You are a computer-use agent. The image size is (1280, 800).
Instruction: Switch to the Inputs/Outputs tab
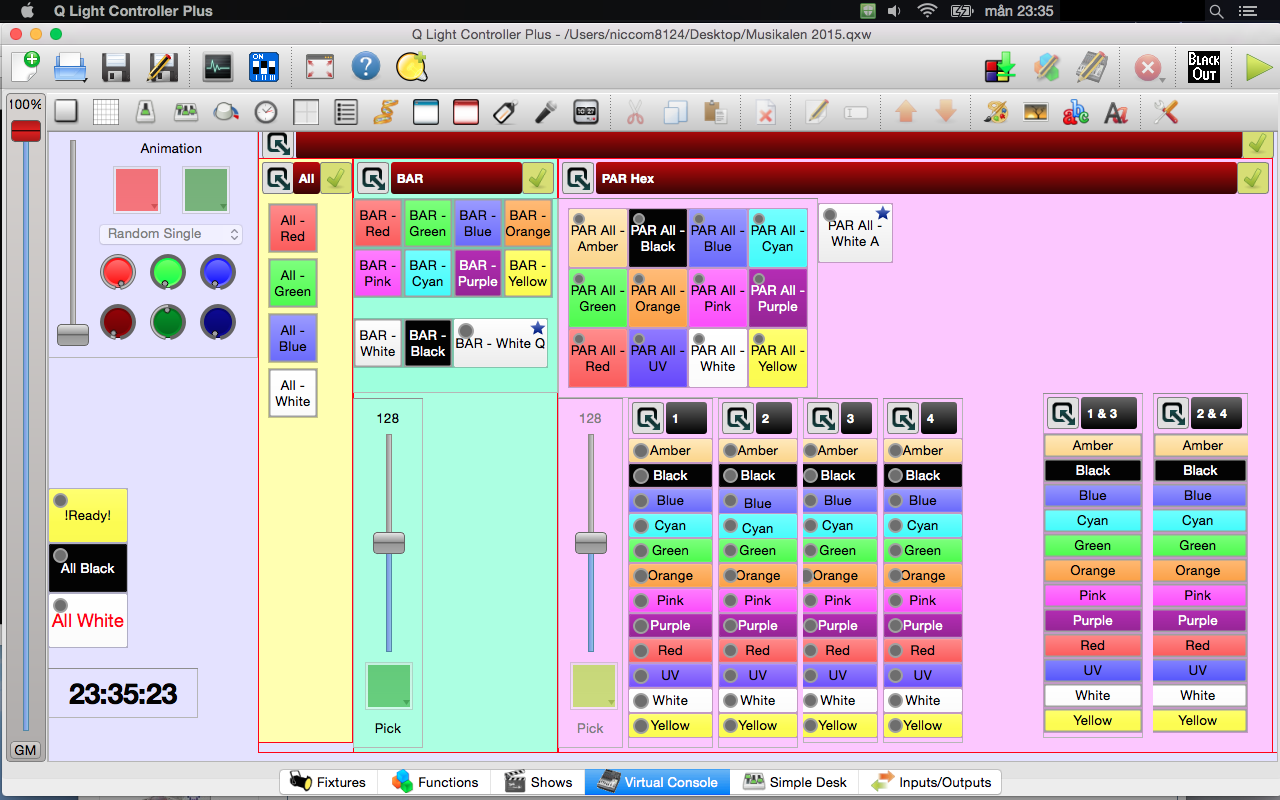pyautogui.click(x=931, y=782)
